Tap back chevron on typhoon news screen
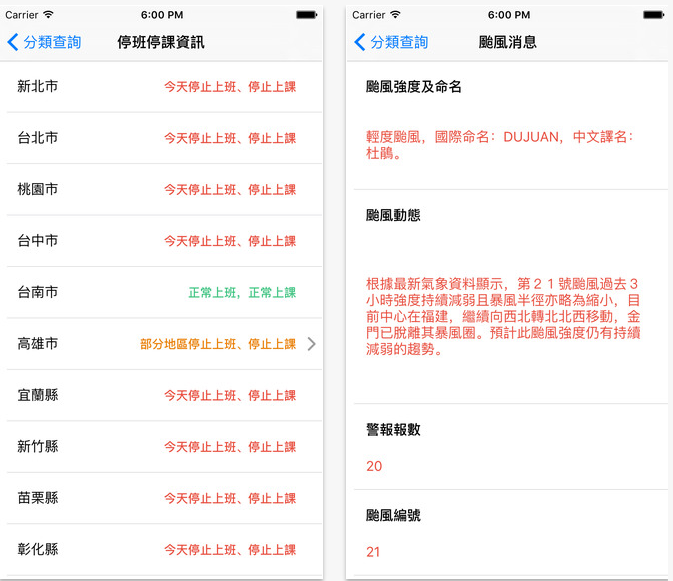 coord(360,42)
